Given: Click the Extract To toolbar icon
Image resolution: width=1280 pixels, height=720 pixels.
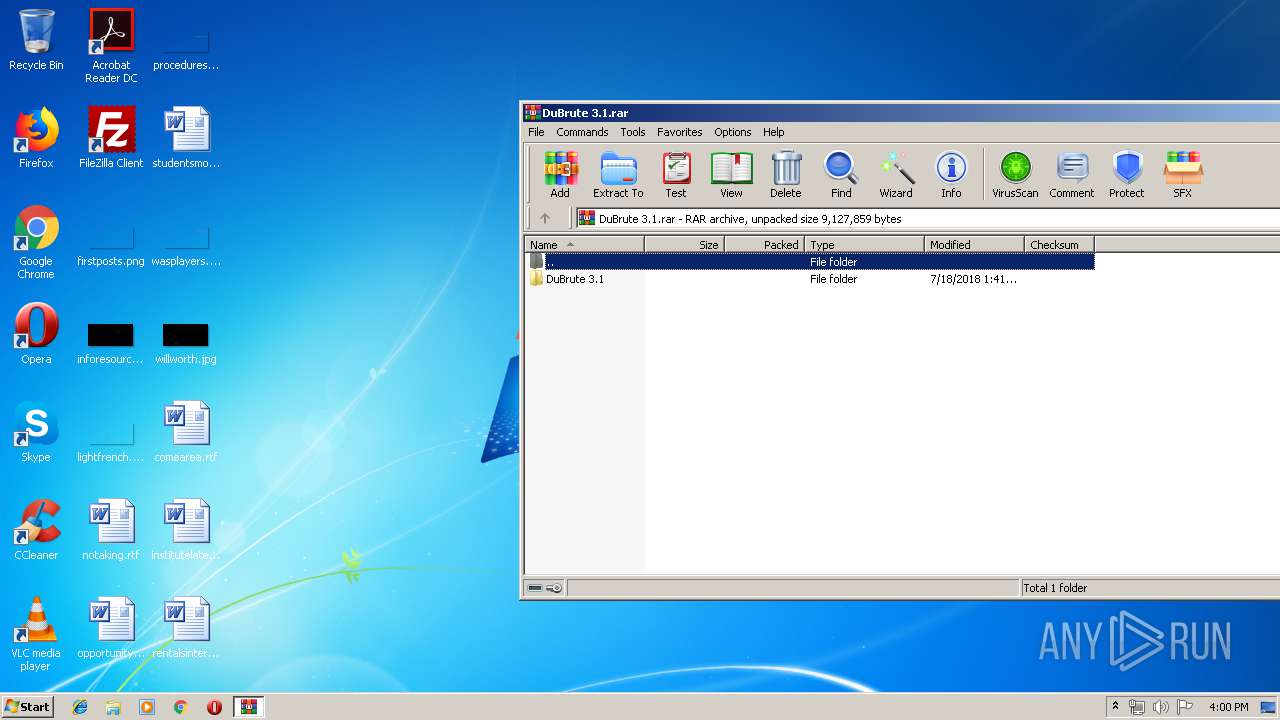Looking at the screenshot, I should point(618,175).
